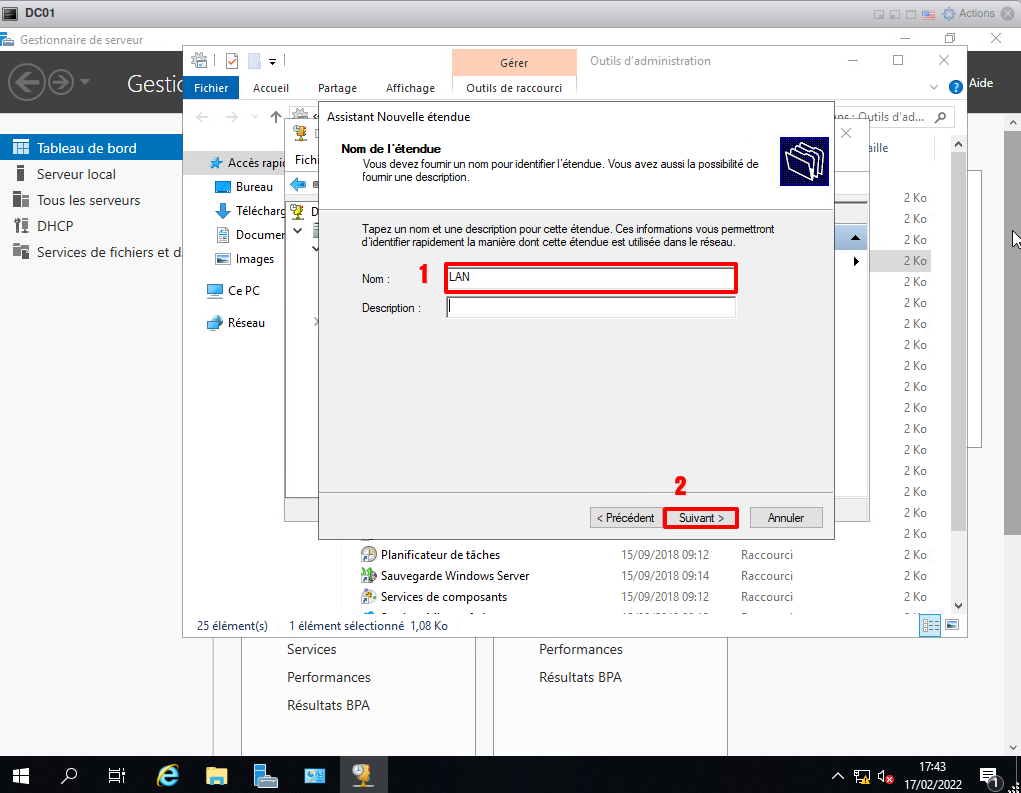Click the Précédent button

pos(625,518)
